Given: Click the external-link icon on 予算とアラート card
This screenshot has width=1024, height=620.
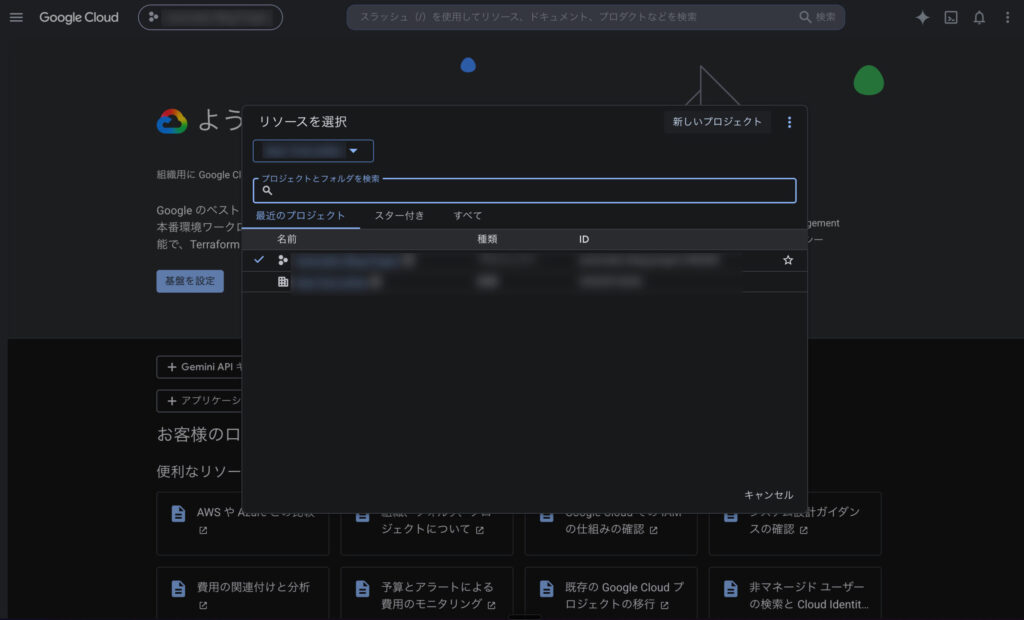Looking at the screenshot, I should pos(491,606).
